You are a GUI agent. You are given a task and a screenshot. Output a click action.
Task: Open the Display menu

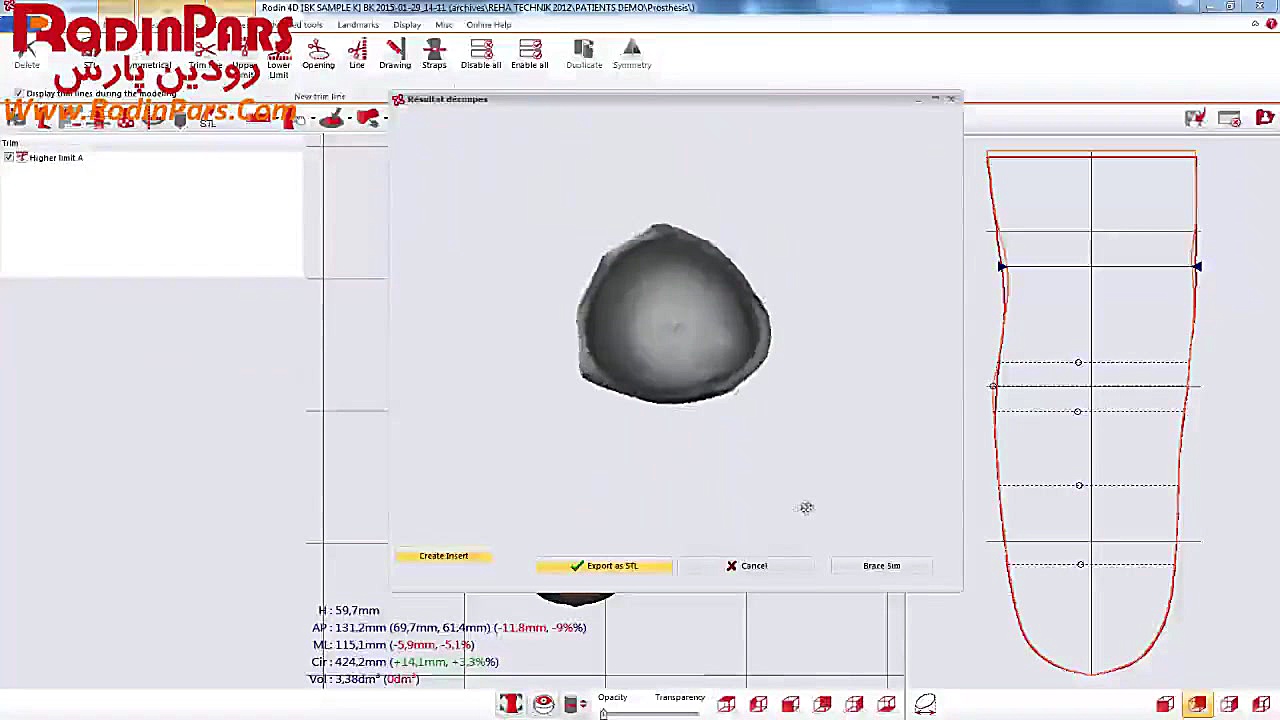click(x=407, y=25)
